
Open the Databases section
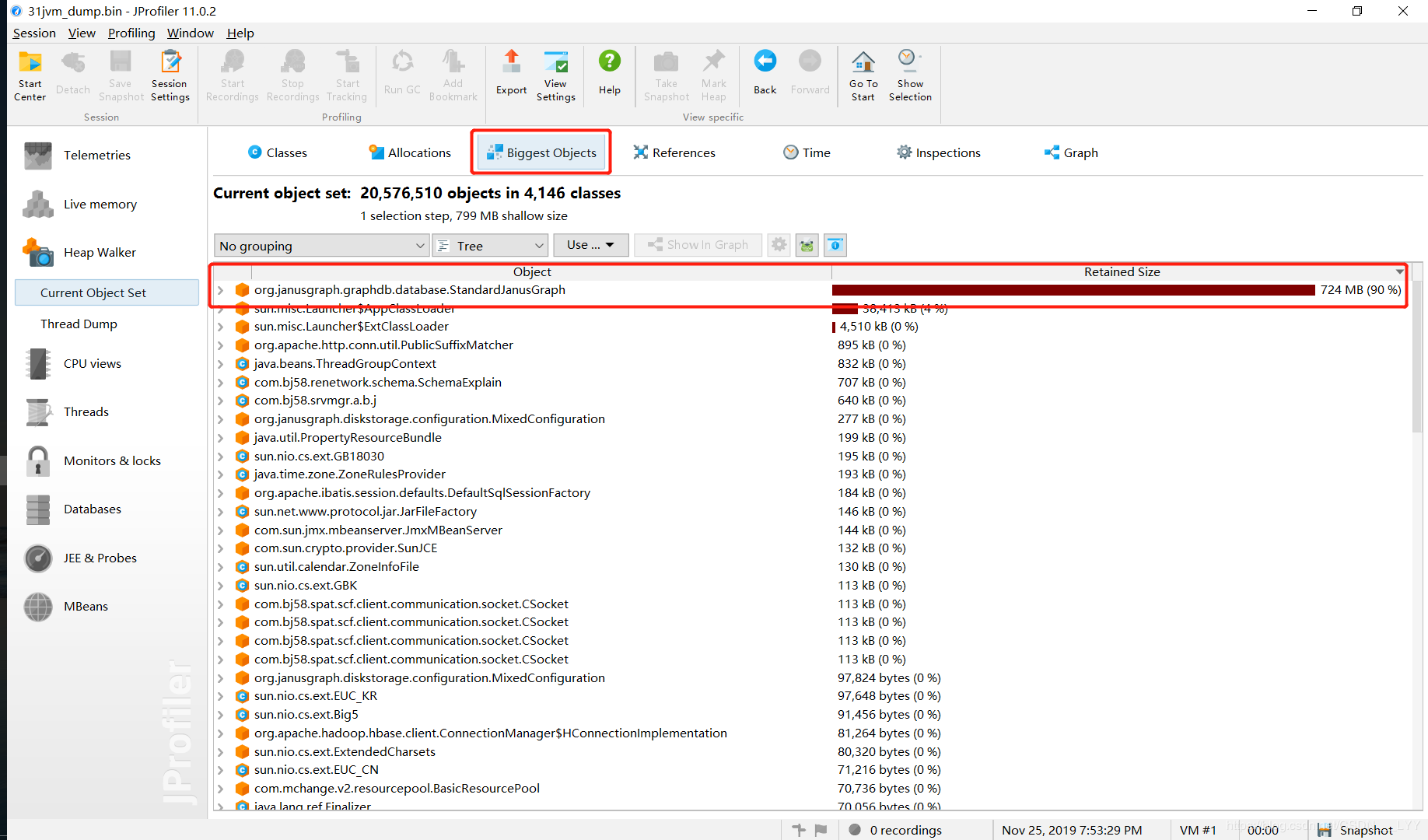coord(92,509)
